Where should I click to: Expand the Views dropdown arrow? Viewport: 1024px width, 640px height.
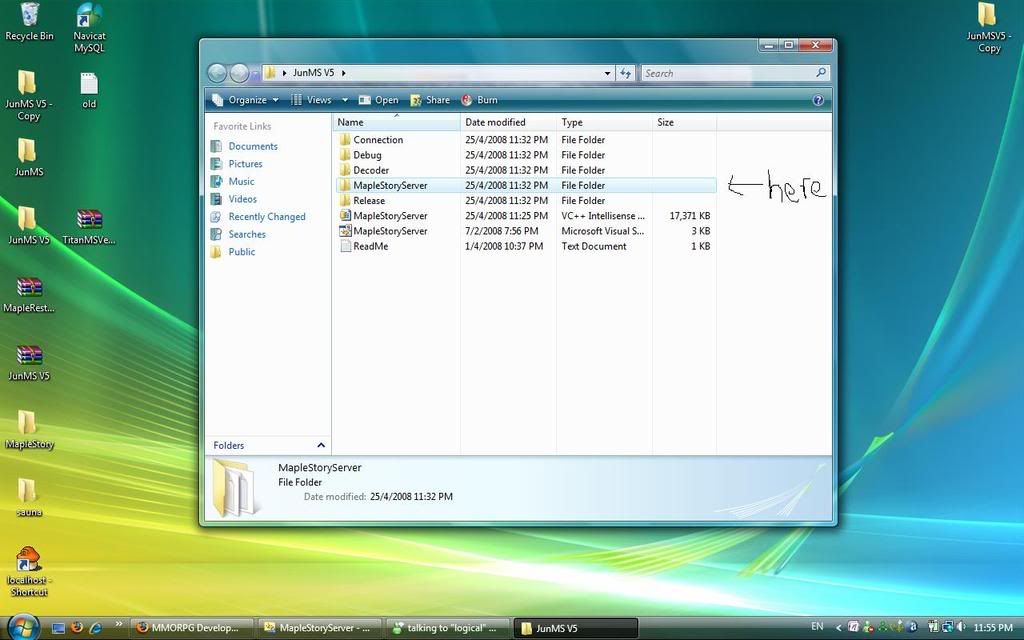[x=345, y=100]
